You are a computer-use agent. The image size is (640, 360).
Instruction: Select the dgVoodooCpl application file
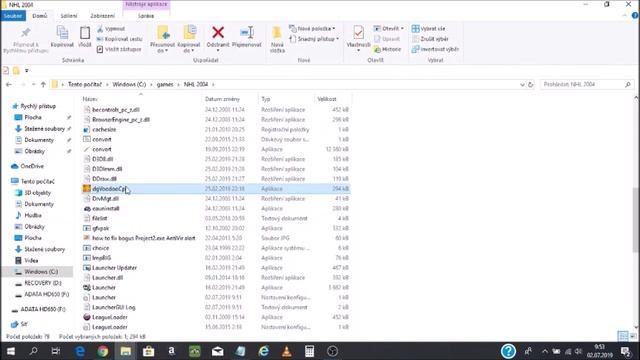coord(216,189)
